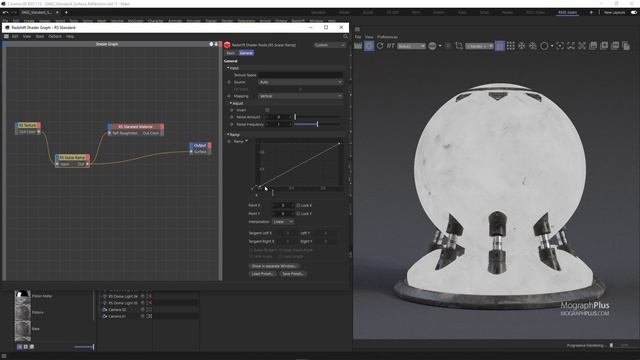Click the Undo arrow in Cinema 4D toolbar
640x360 pixels.
5,13
